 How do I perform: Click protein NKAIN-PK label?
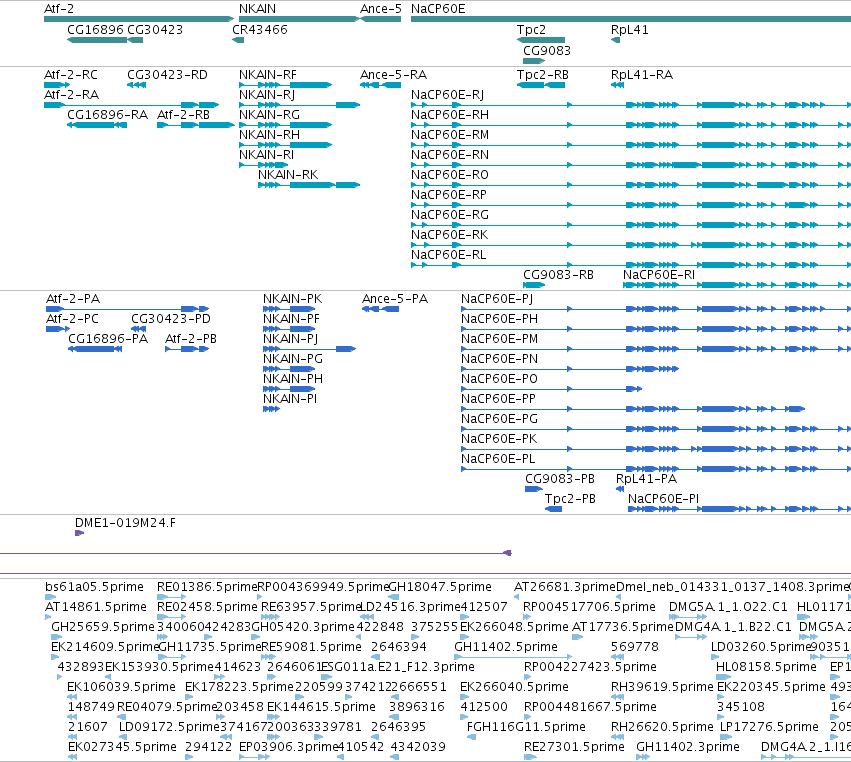click(292, 299)
